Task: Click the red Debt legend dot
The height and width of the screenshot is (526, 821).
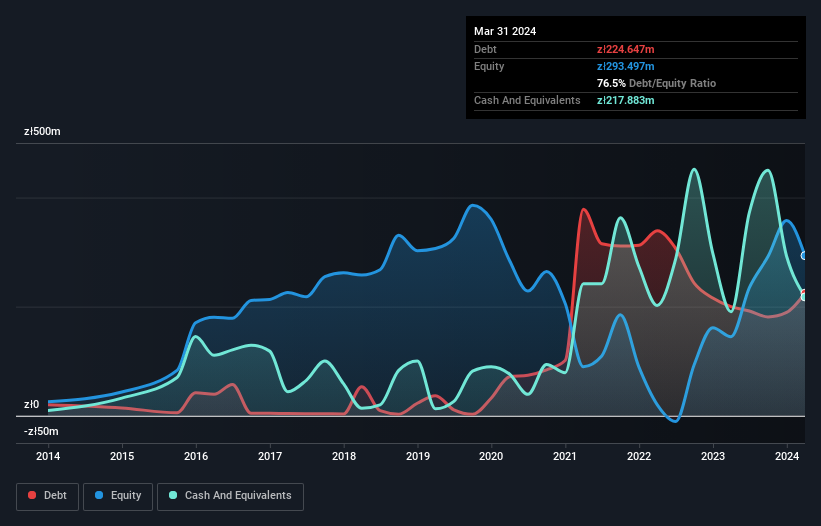Action: tap(32, 495)
